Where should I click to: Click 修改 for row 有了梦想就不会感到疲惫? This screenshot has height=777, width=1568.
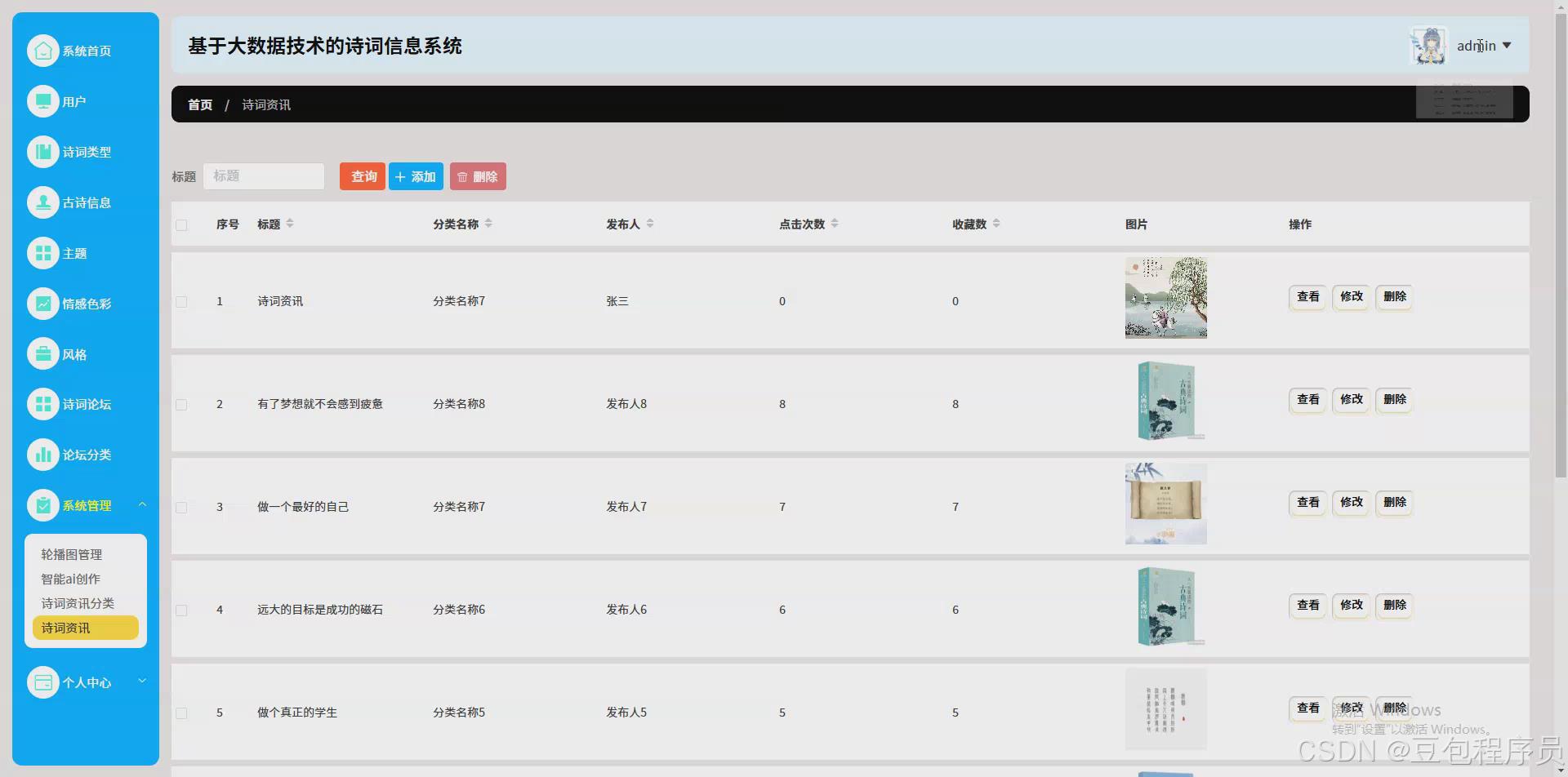click(1352, 400)
